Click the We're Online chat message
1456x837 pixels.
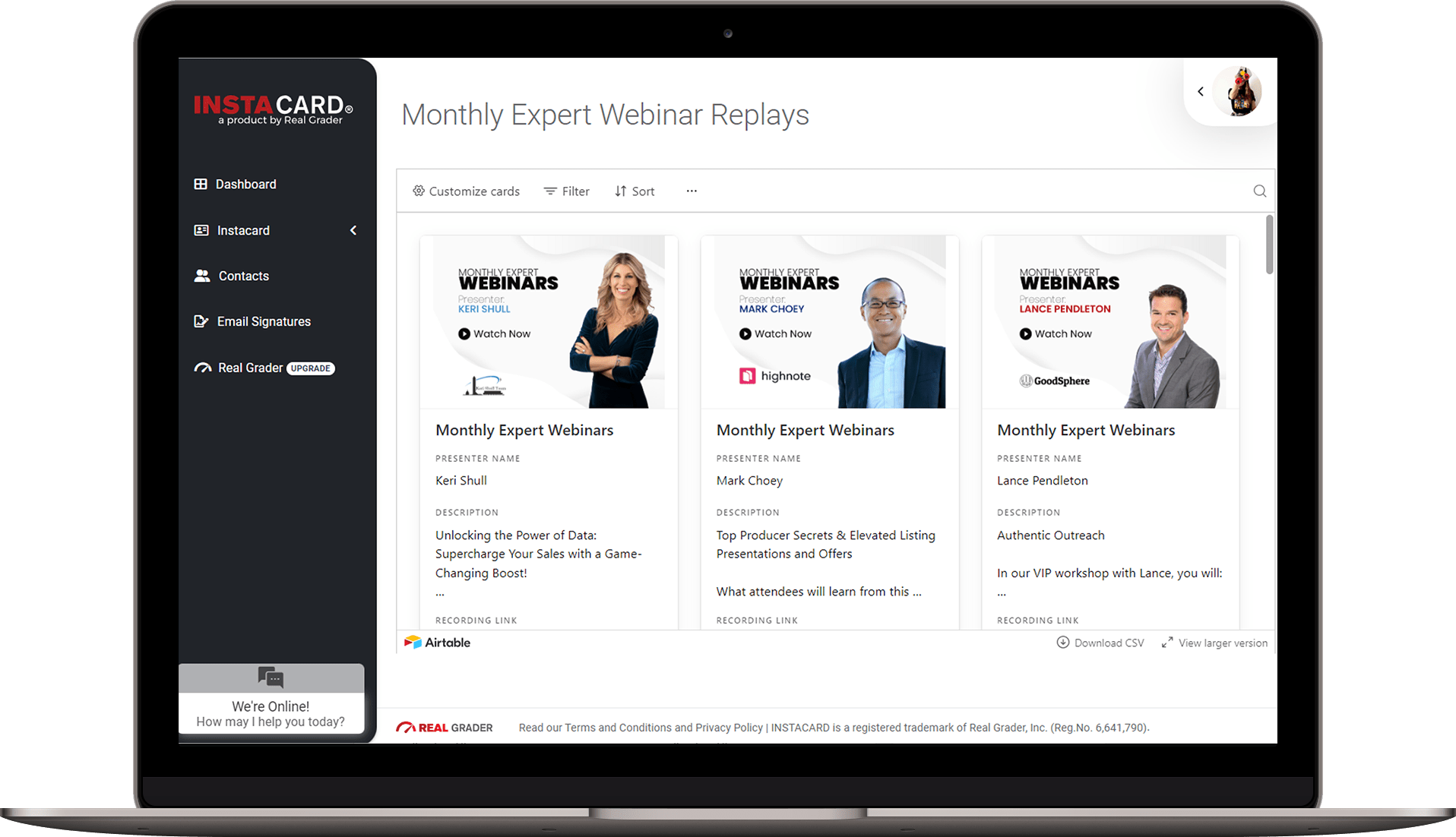click(271, 713)
